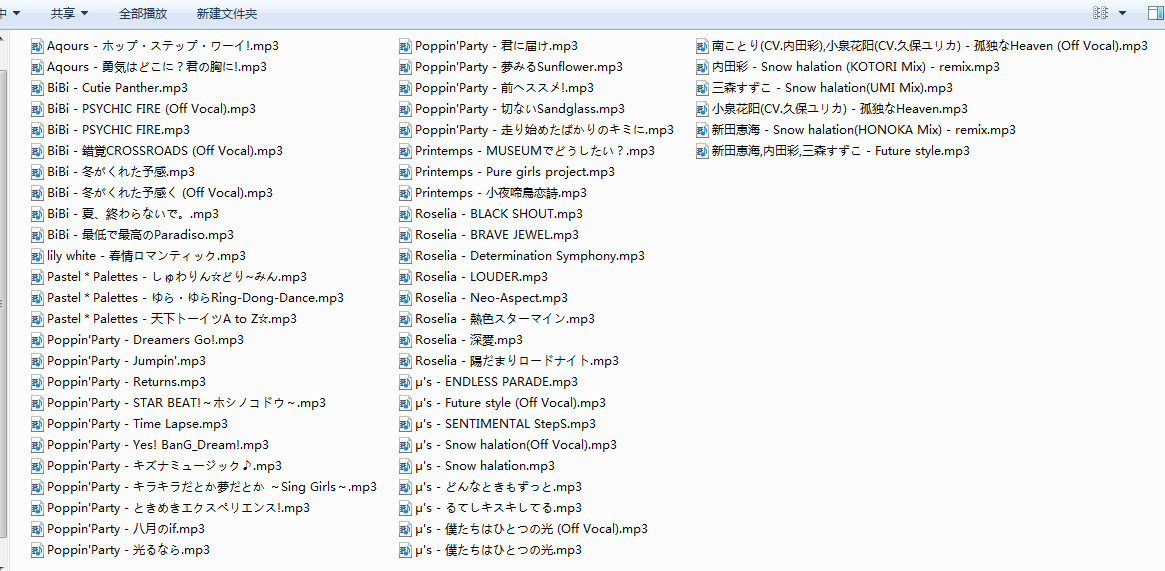1165x571 pixels.
Task: Click file icon beside BiBi - Cutie Panther.mp3
Action: [38, 88]
